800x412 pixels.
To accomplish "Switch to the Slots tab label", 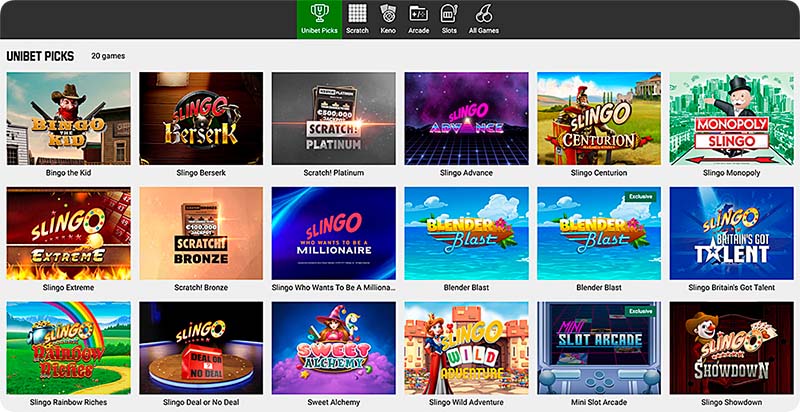I will 449,31.
